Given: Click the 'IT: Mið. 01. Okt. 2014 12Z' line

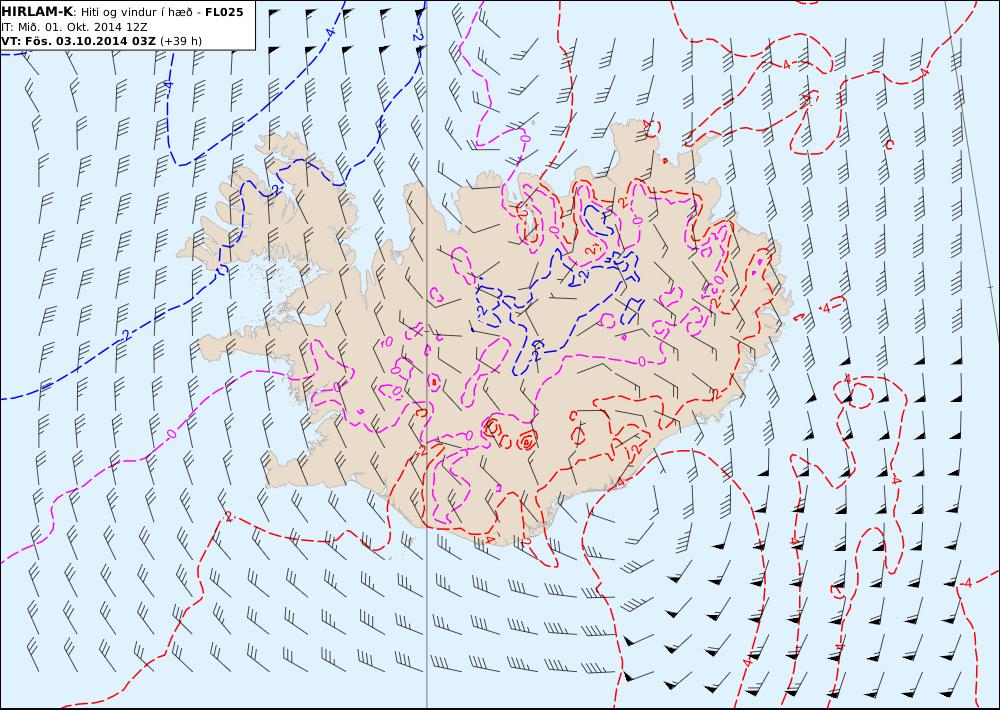Looking at the screenshot, I should click(x=73, y=27).
